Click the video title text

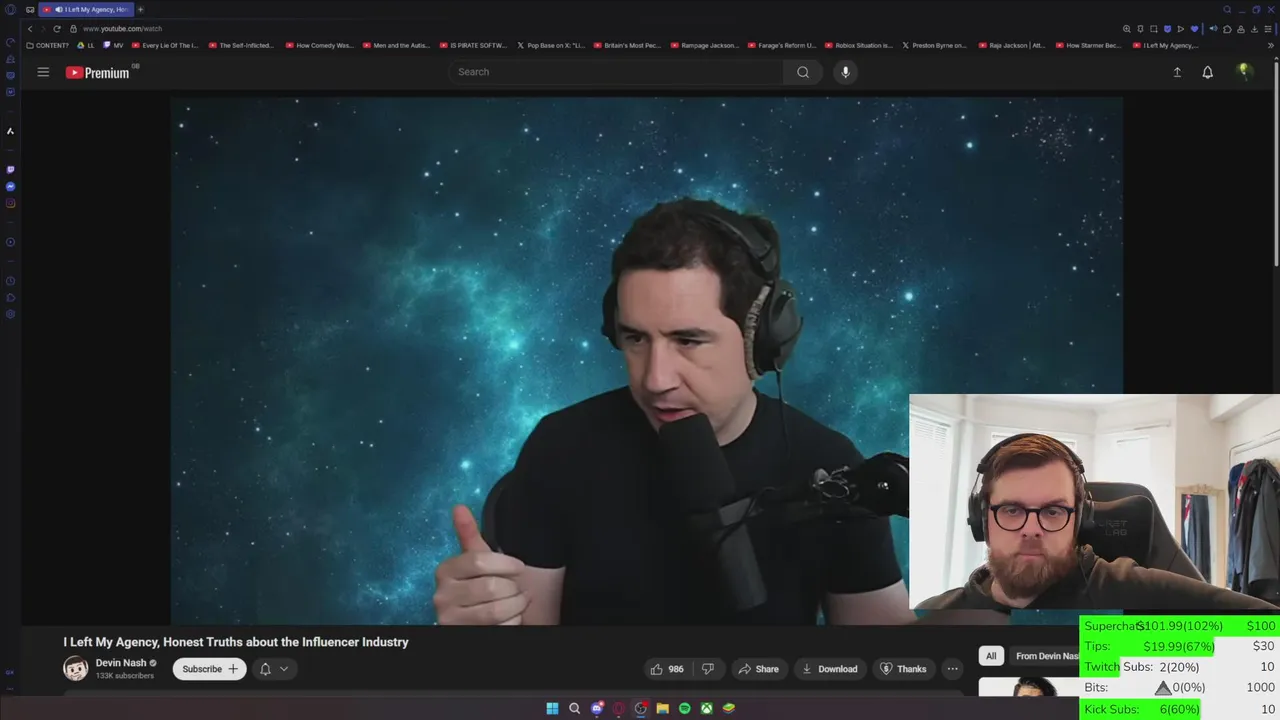[x=236, y=642]
